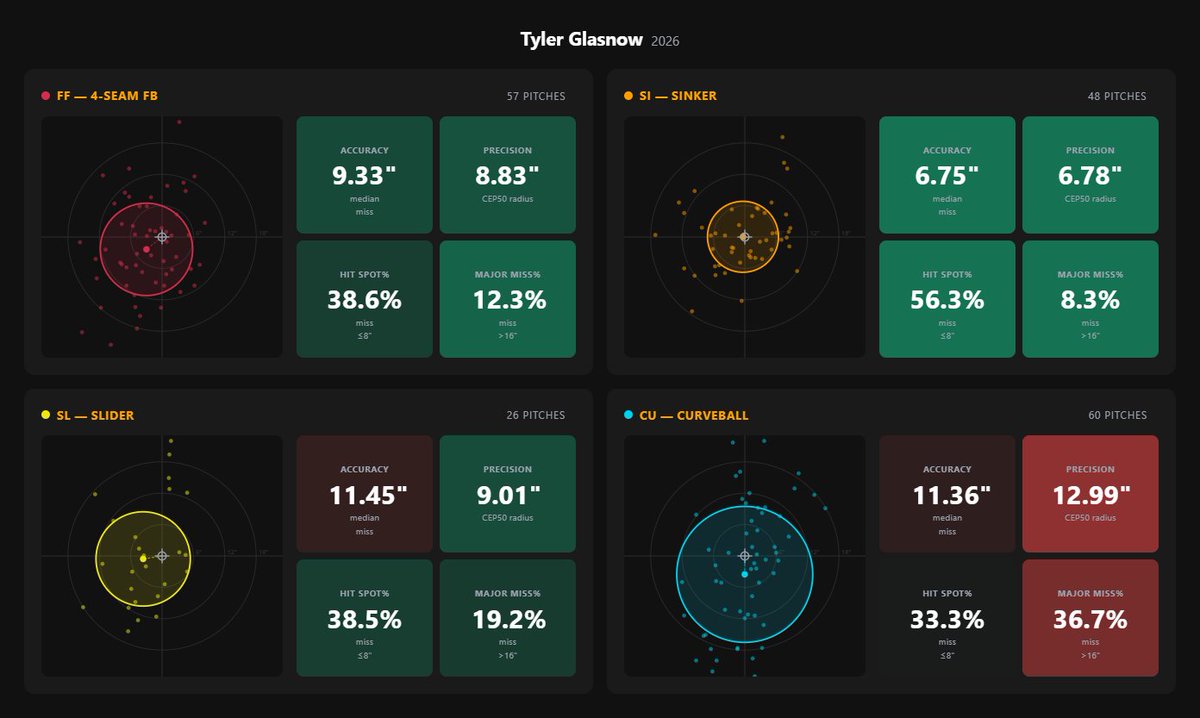Screen dimensions: 1200x718
Task: Click the Tyler Glasnow title
Action: pos(581,39)
